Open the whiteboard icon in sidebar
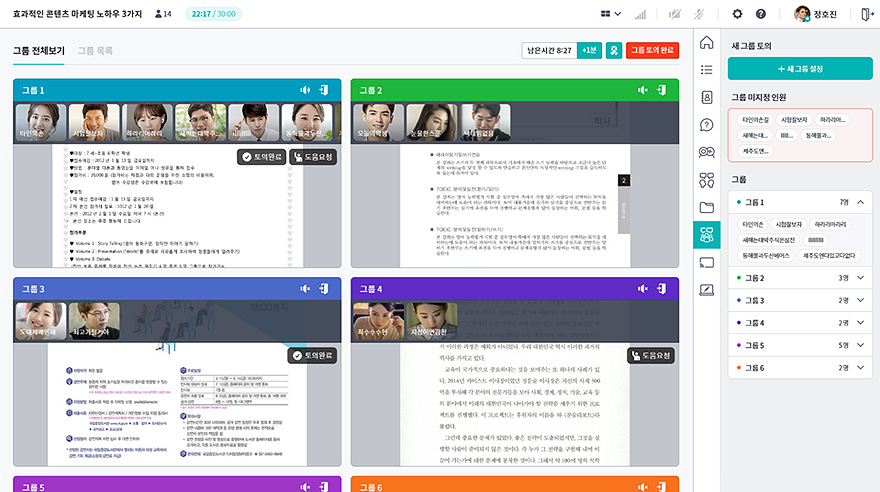This screenshot has height=492, width=880. 707,290
